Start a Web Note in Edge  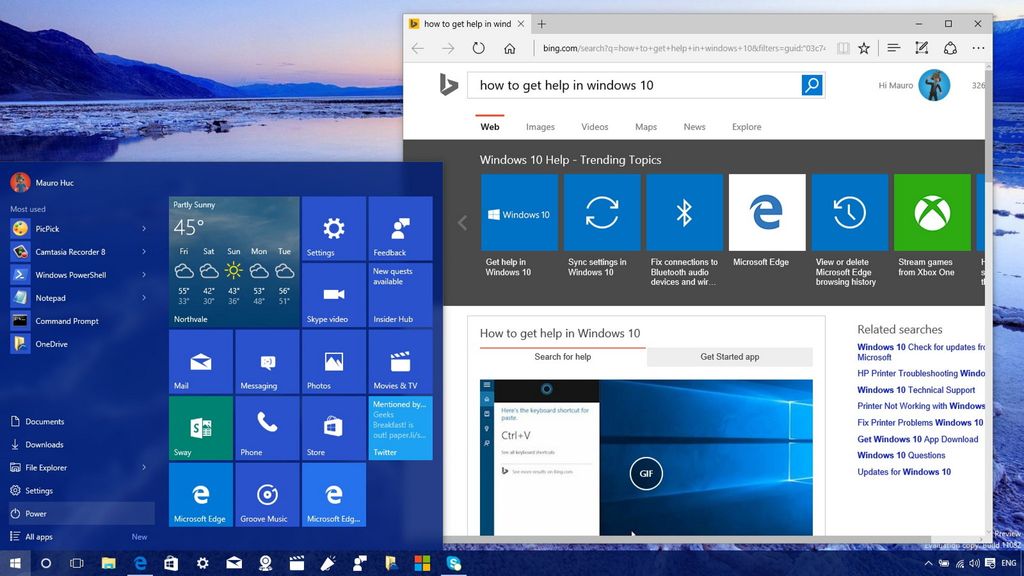pos(921,47)
